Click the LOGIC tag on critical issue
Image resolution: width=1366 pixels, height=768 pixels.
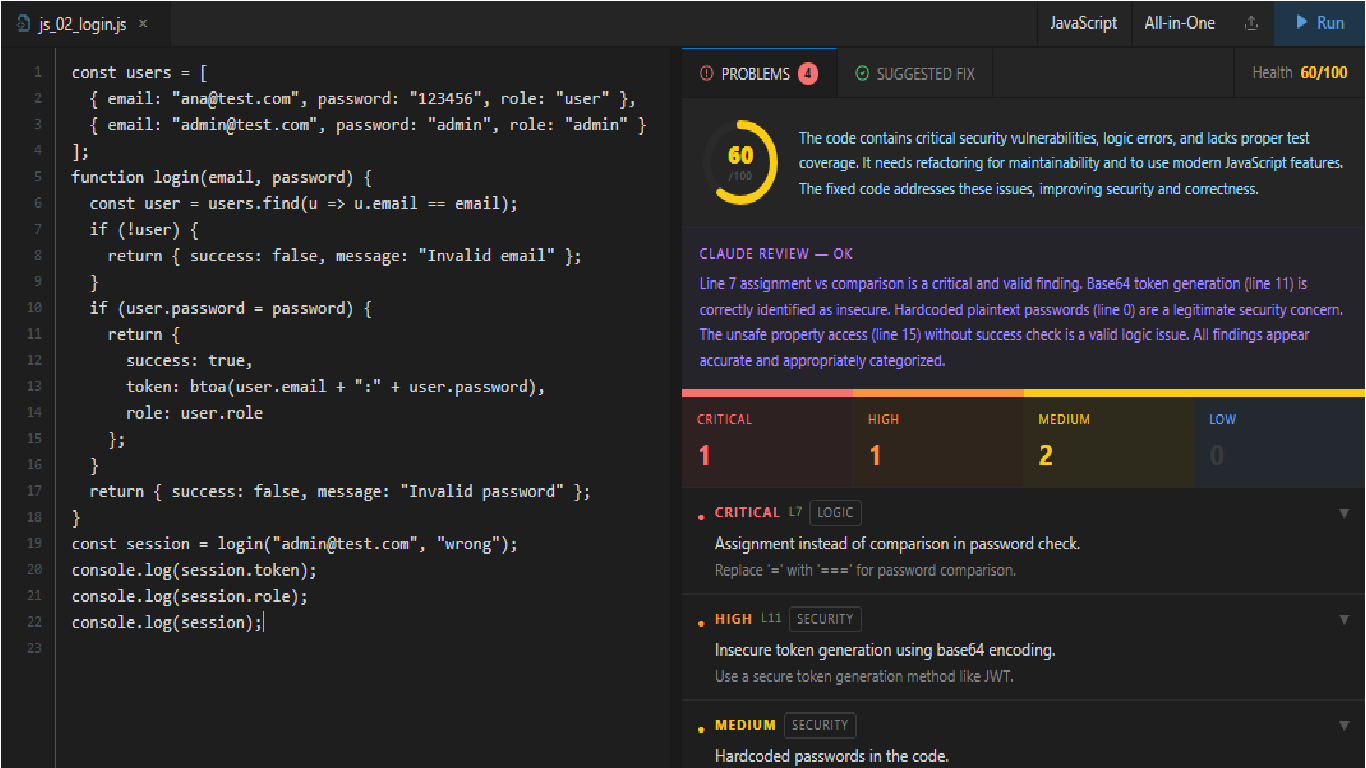click(x=835, y=513)
